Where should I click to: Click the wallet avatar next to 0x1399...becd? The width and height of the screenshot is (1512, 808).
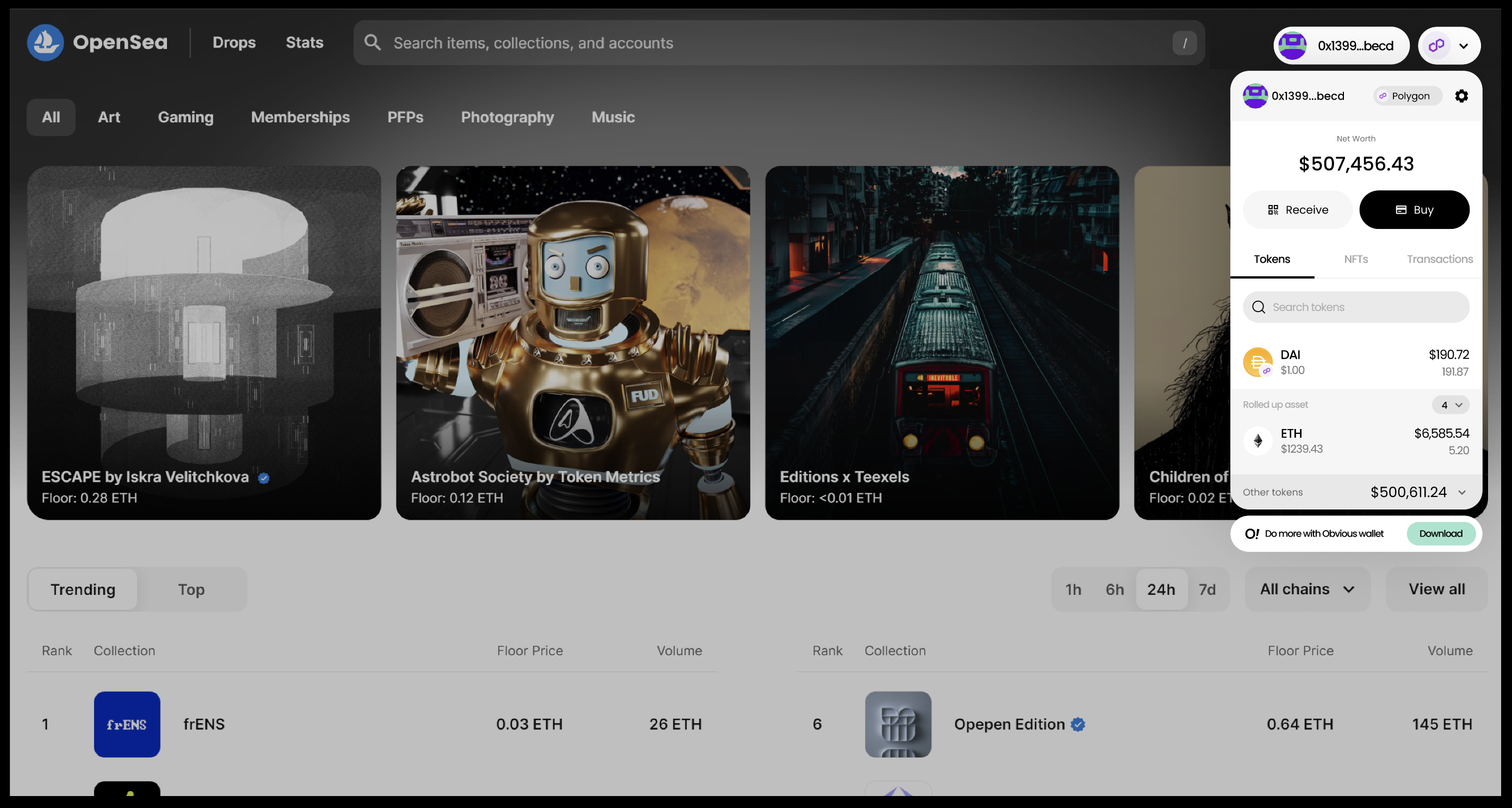(1292, 46)
